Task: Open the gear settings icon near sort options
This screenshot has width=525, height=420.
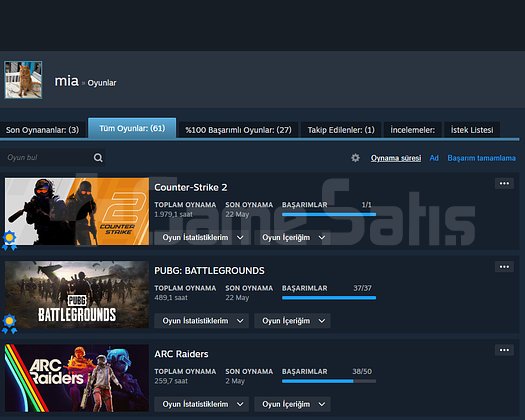Action: 355,158
